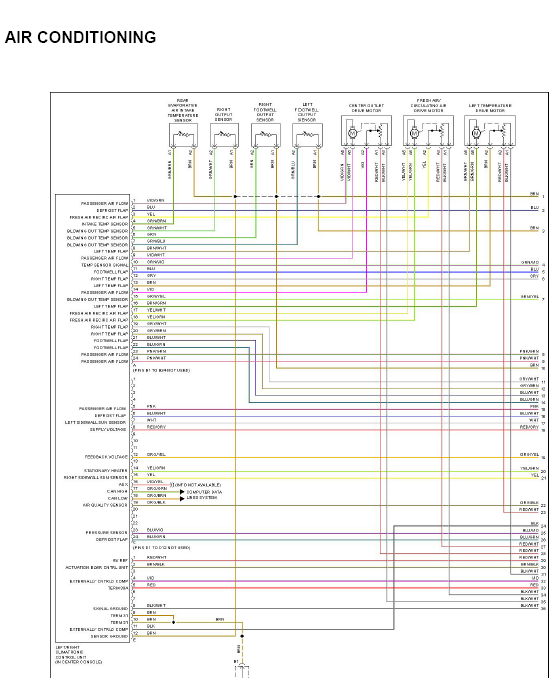Click the GRN/VIO wire label at pin 10

click(x=156, y=262)
